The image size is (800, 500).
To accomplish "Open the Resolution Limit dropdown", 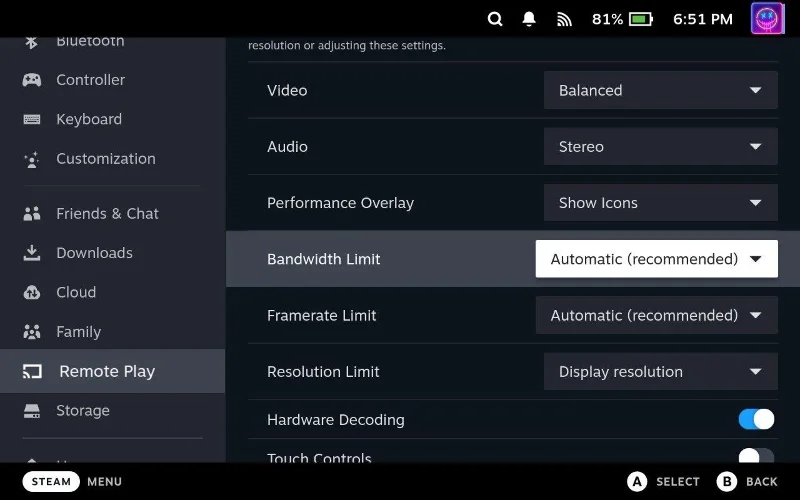I will (x=660, y=372).
